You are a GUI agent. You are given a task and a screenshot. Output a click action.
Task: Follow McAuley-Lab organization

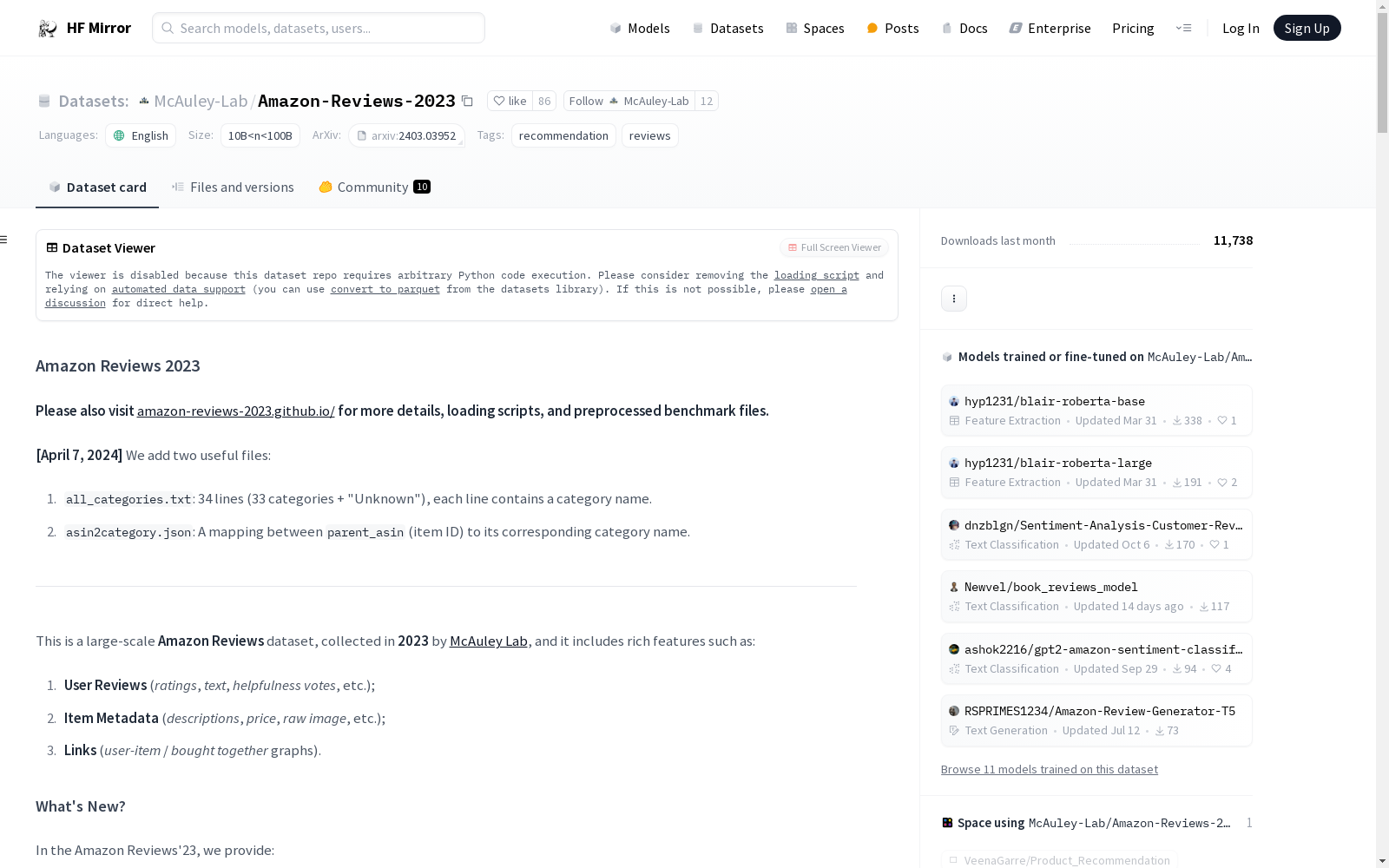tap(629, 101)
